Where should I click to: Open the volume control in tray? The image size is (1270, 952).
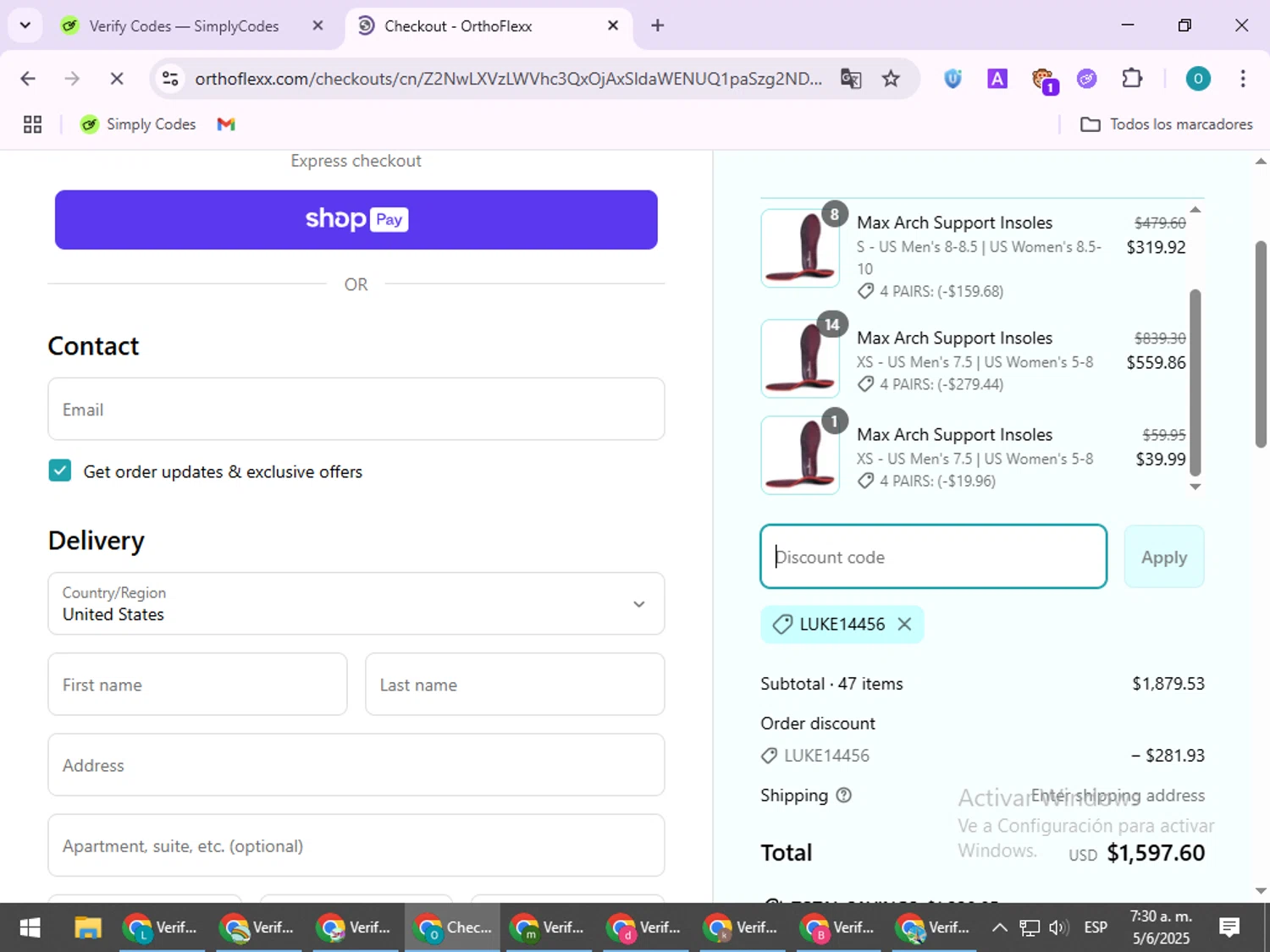[x=1058, y=927]
